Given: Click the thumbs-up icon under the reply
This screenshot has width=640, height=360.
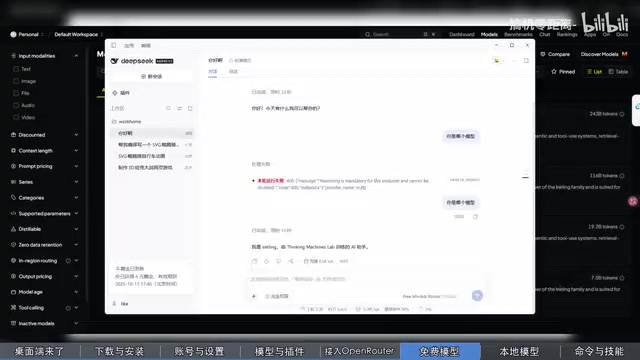Looking at the screenshot, I should pos(267,261).
